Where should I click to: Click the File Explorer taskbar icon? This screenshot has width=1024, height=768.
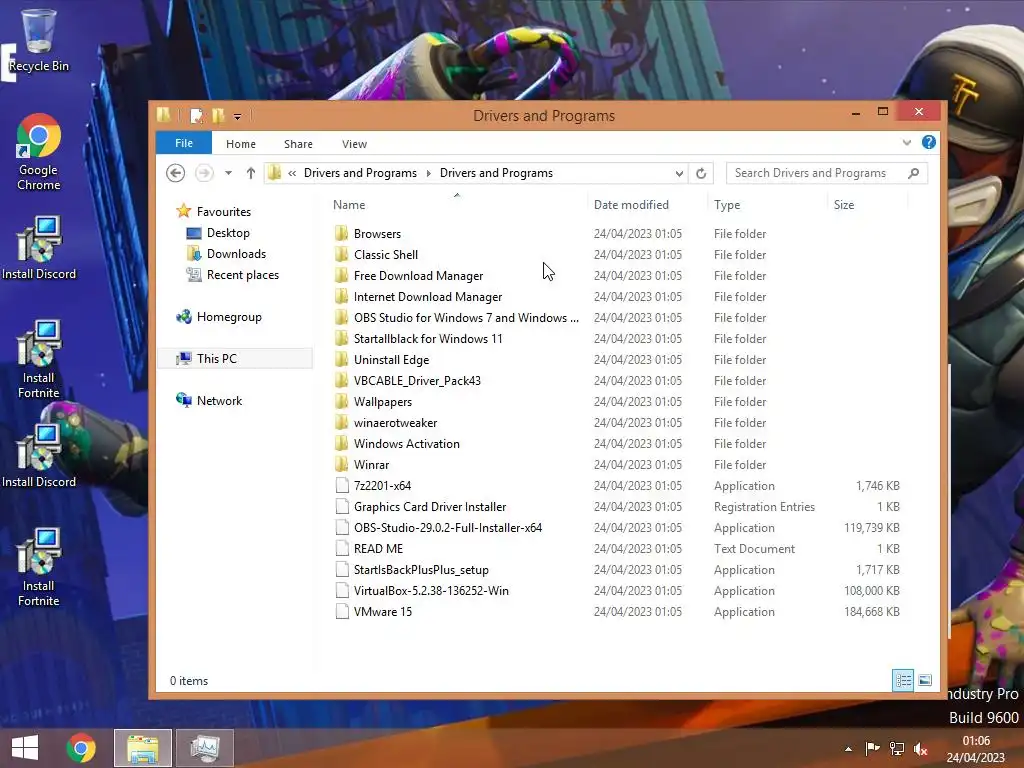[x=143, y=748]
